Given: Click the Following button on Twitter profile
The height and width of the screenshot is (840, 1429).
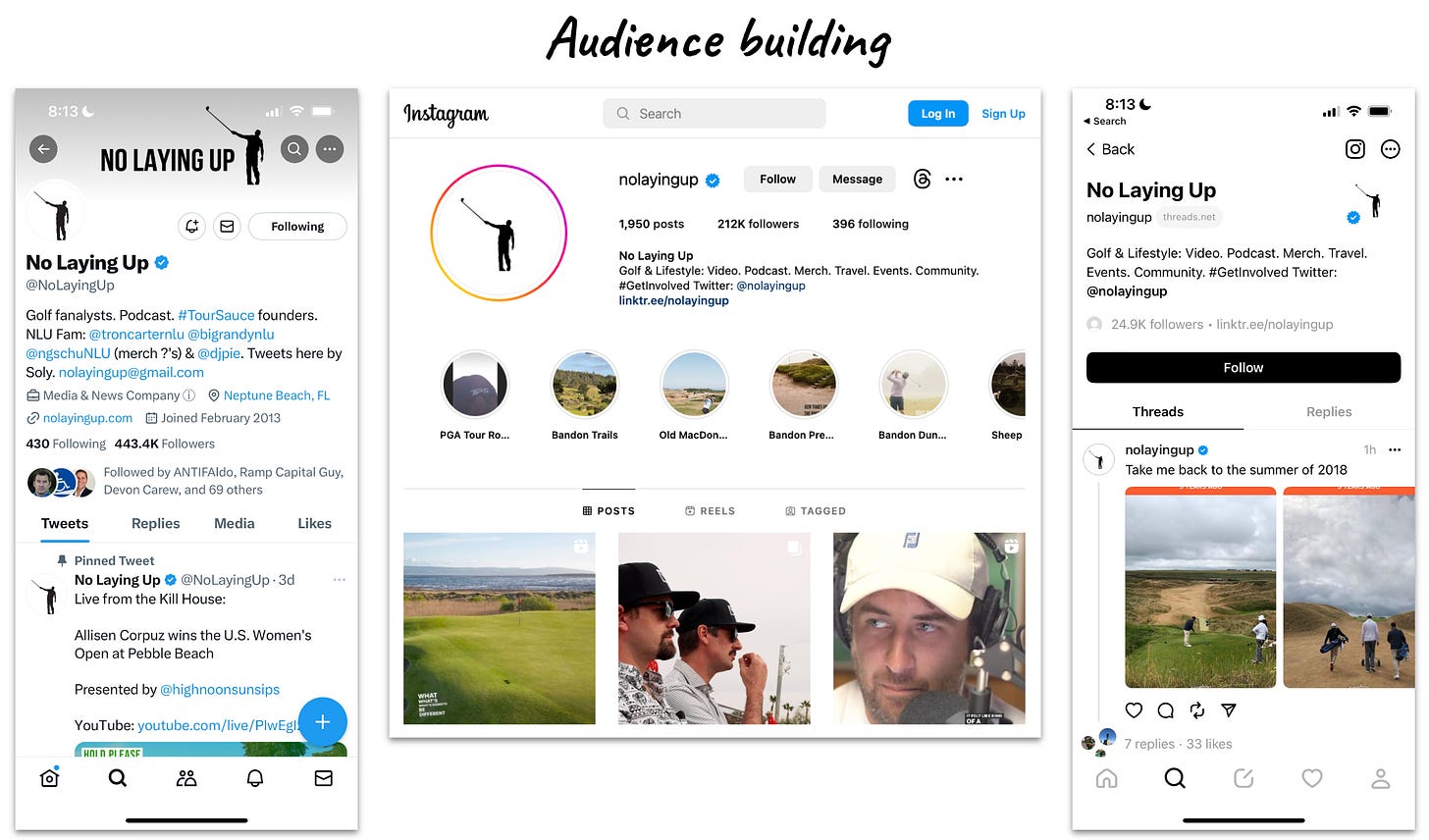Looking at the screenshot, I should (x=297, y=227).
